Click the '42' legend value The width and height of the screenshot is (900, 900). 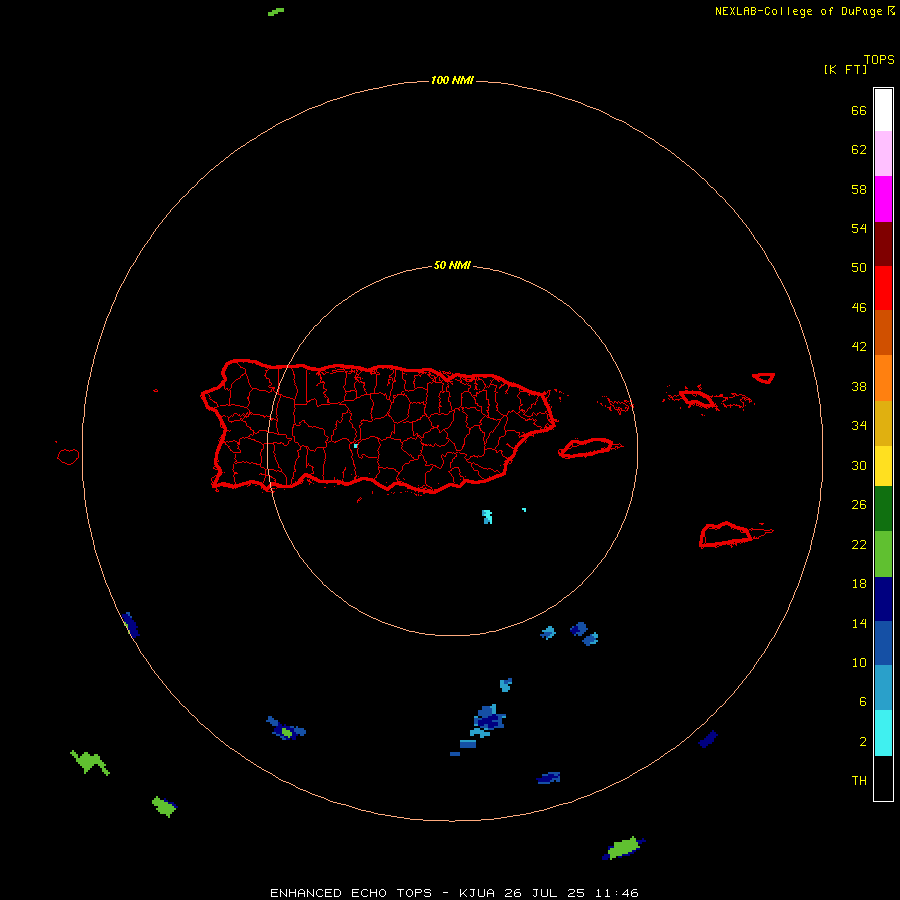[x=859, y=347]
